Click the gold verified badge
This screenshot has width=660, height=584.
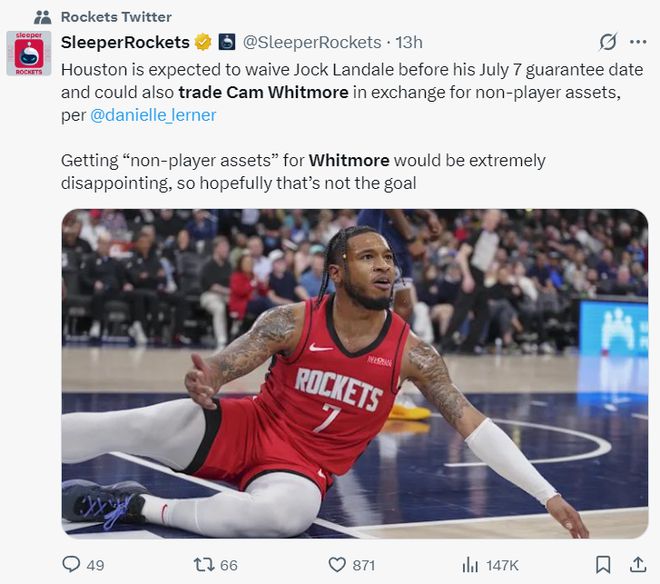[x=203, y=42]
